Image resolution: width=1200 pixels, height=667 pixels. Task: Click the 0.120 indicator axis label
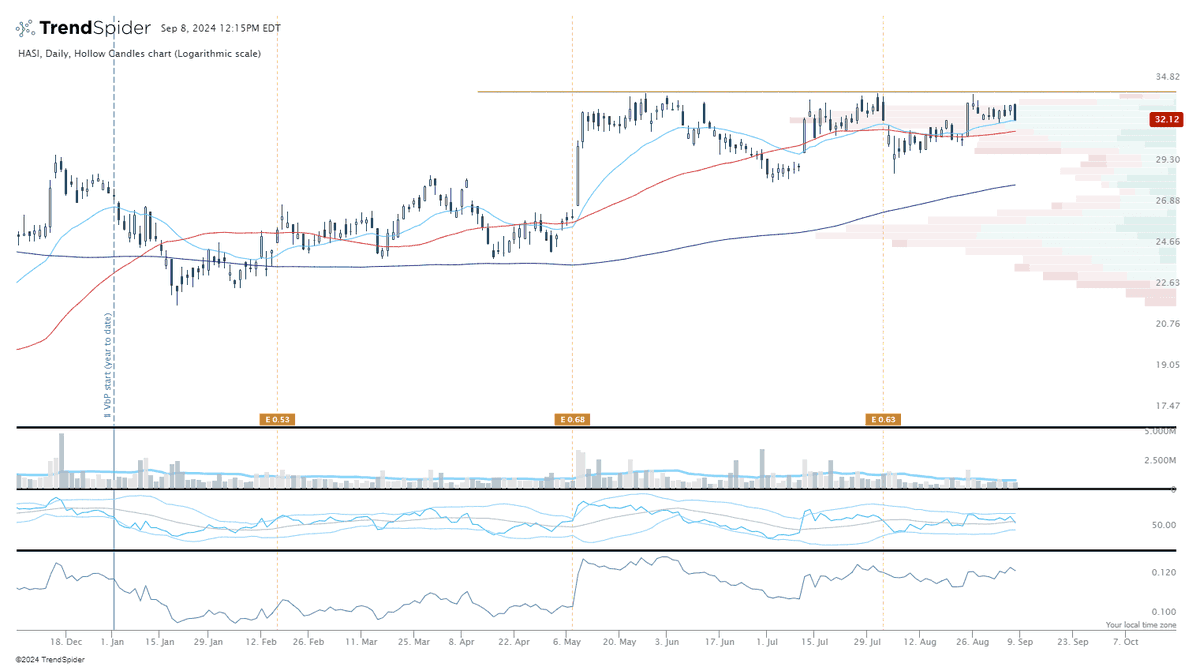pos(1166,573)
